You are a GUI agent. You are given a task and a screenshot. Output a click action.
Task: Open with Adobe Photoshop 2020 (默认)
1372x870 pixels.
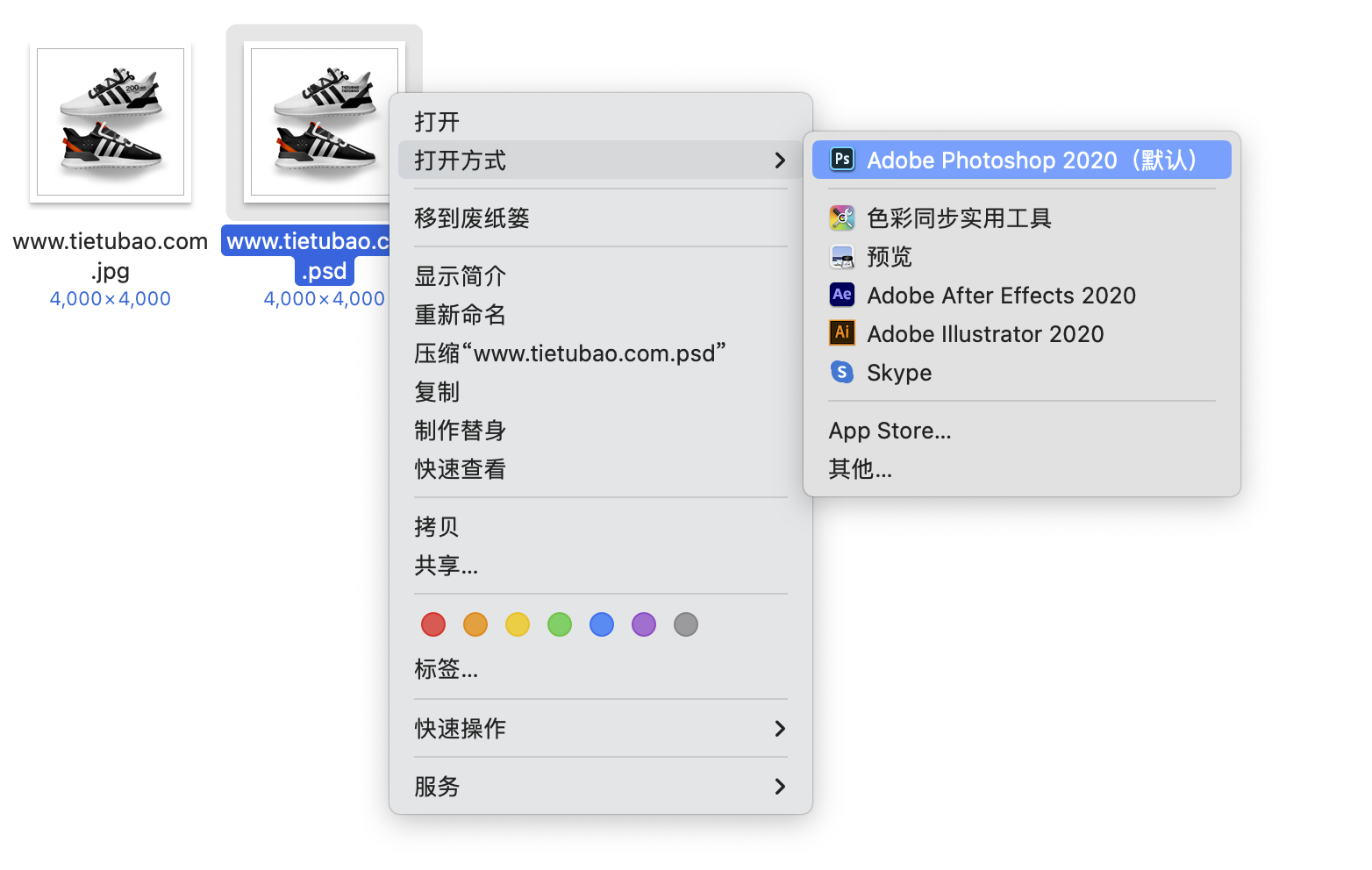click(x=1022, y=160)
